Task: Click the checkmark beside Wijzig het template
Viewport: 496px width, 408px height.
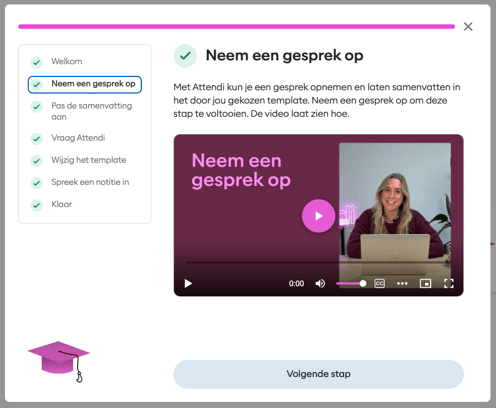Action: point(37,161)
